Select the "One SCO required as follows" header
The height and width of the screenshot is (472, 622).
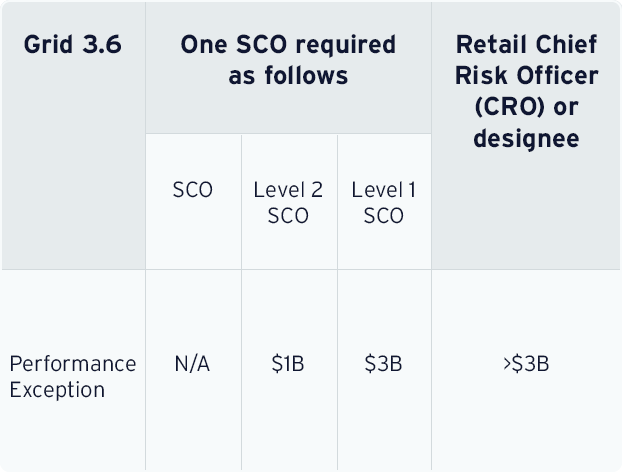[x=288, y=60]
